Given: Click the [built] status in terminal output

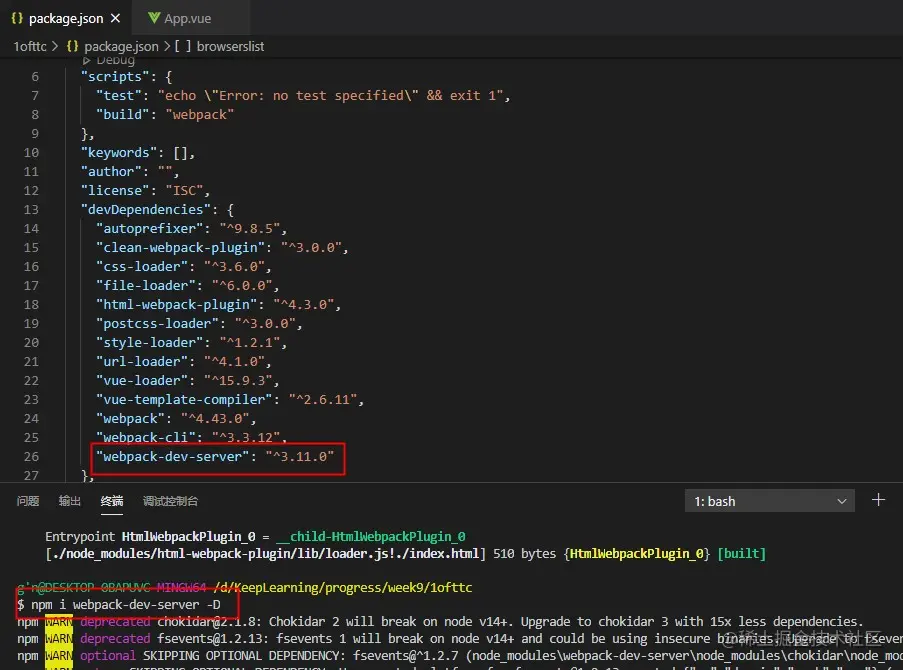Looking at the screenshot, I should click(x=742, y=554).
